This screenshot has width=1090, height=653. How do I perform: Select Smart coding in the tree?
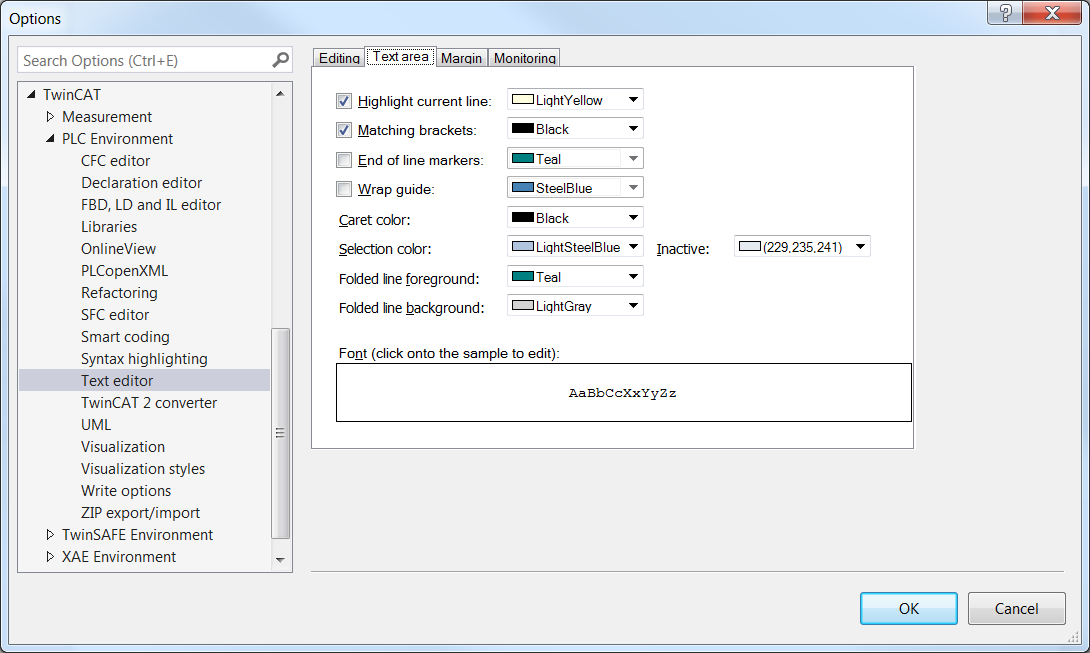(x=125, y=337)
